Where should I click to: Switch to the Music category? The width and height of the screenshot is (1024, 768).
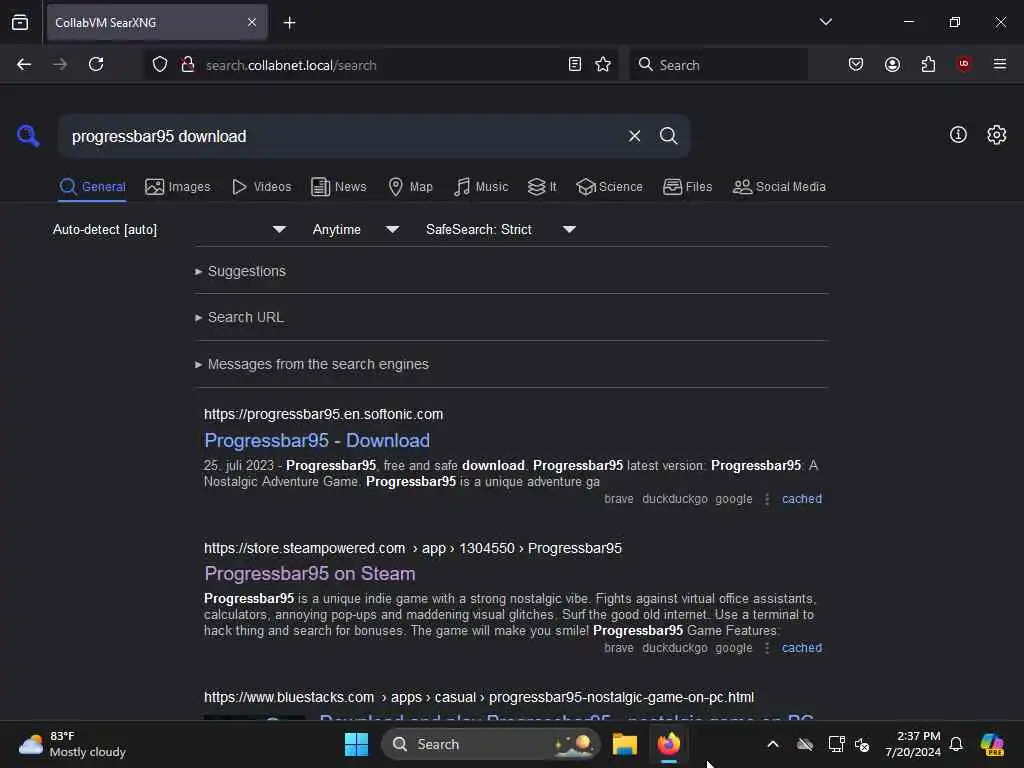481,187
